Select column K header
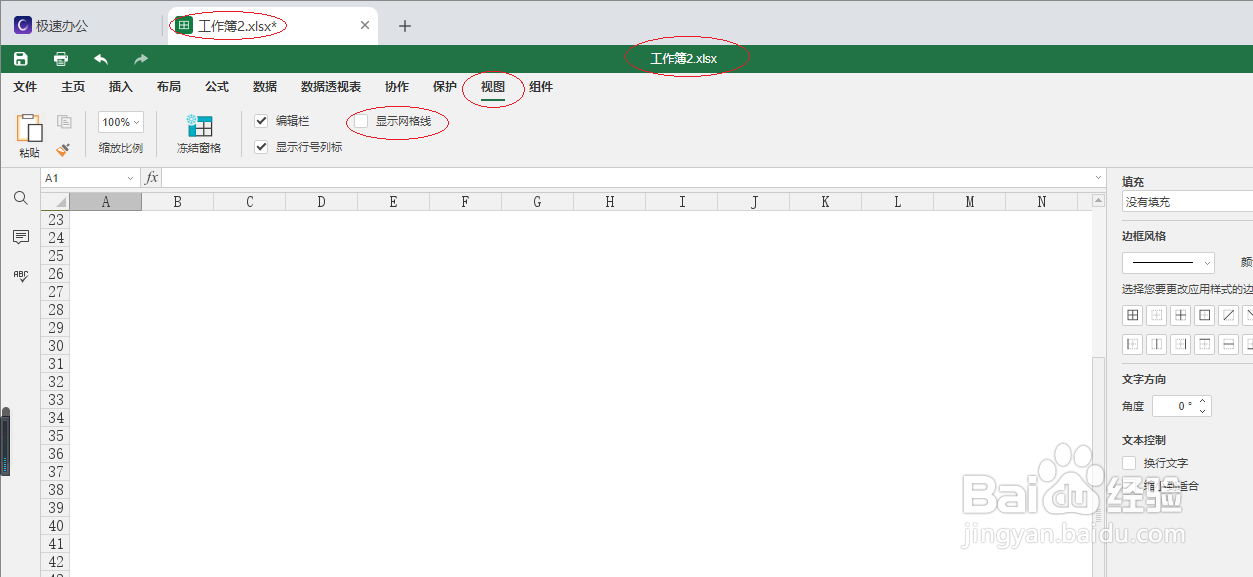 click(825, 202)
